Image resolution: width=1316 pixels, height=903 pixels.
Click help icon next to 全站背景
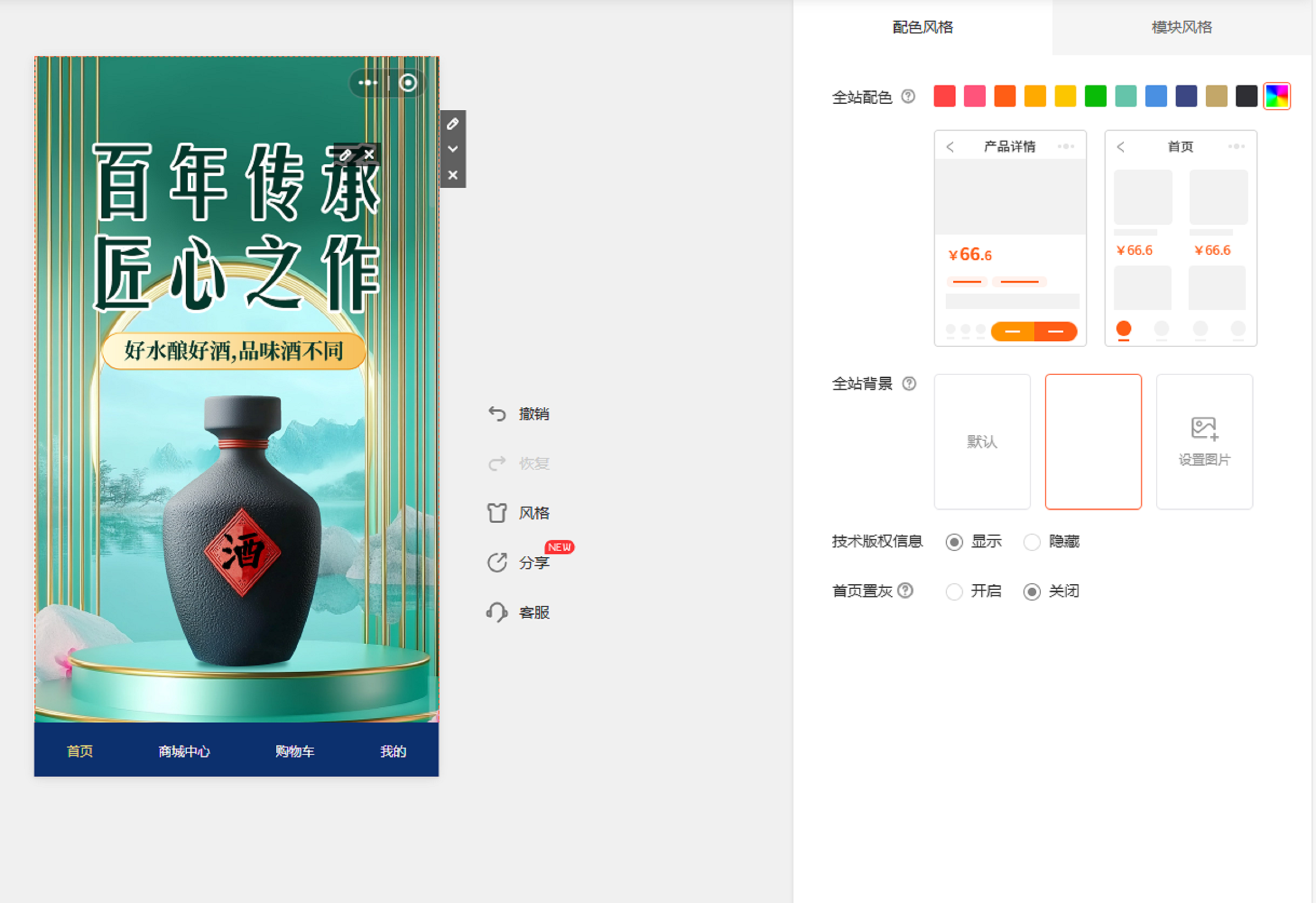click(909, 384)
